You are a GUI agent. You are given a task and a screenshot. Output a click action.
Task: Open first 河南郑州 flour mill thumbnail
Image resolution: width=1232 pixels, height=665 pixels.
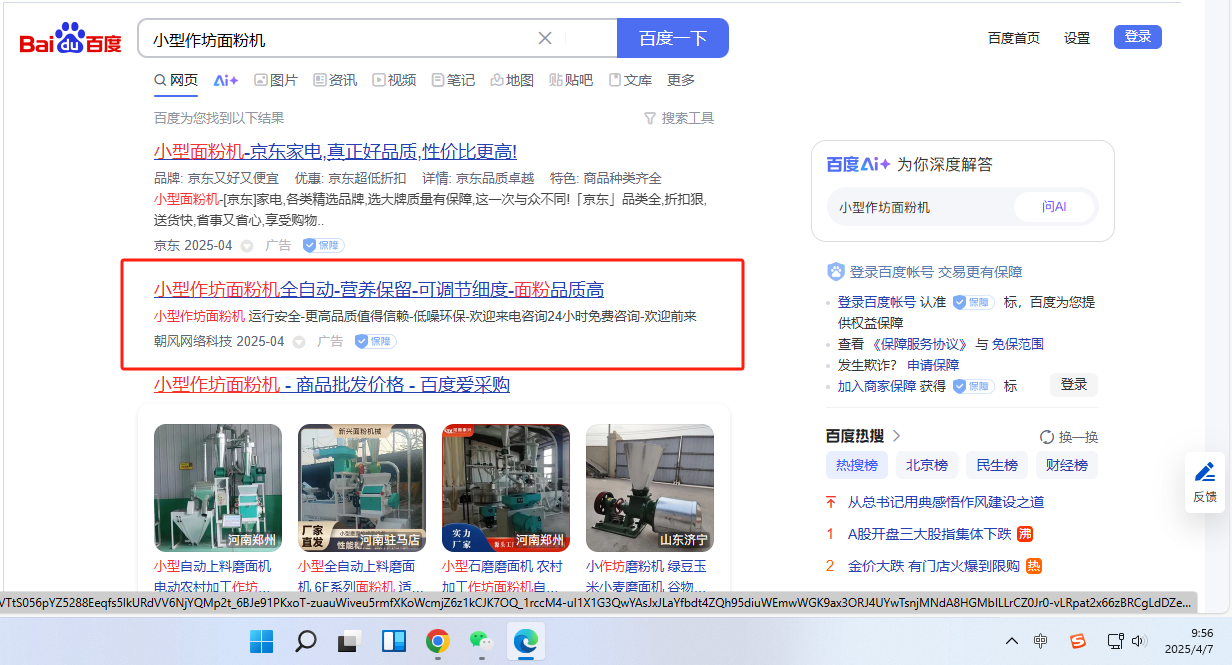coord(218,488)
